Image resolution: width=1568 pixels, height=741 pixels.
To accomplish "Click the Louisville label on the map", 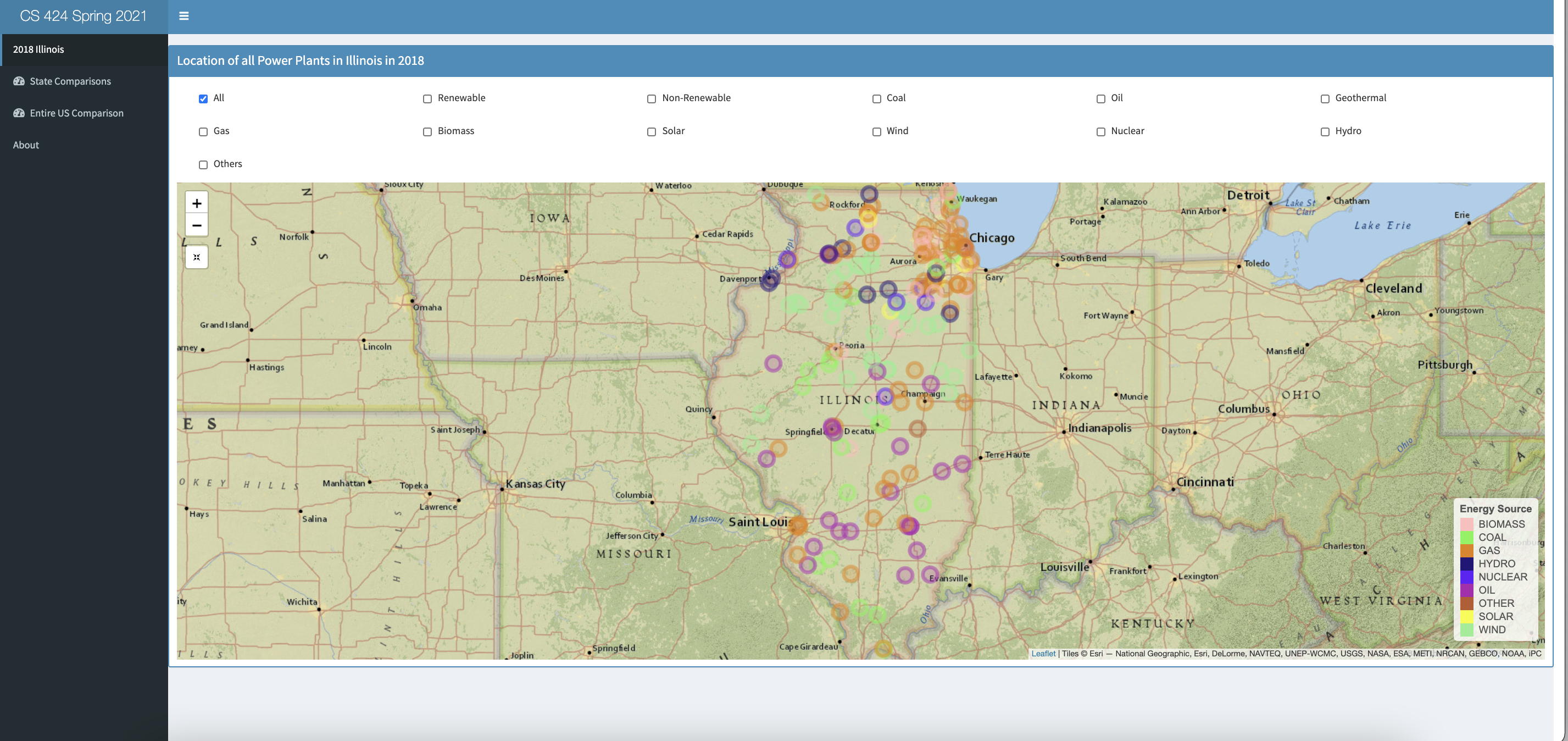I will pyautogui.click(x=1065, y=567).
